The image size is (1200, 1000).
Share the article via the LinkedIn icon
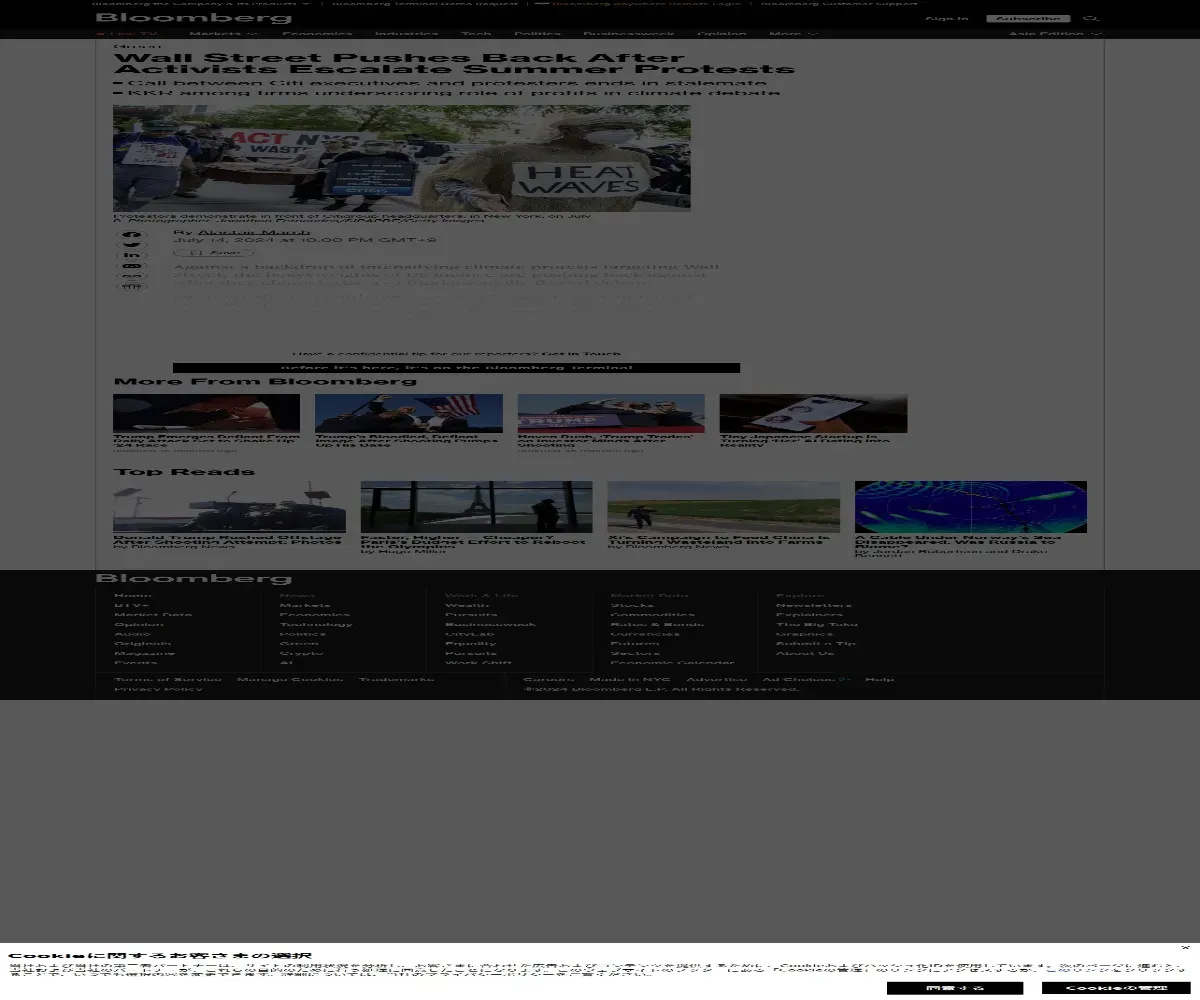(x=132, y=256)
